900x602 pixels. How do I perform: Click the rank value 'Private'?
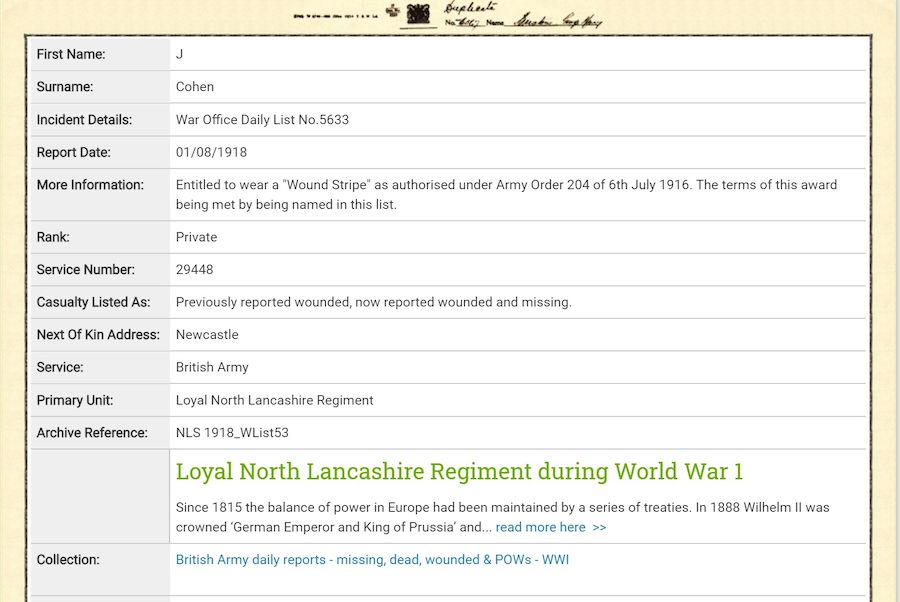[196, 237]
